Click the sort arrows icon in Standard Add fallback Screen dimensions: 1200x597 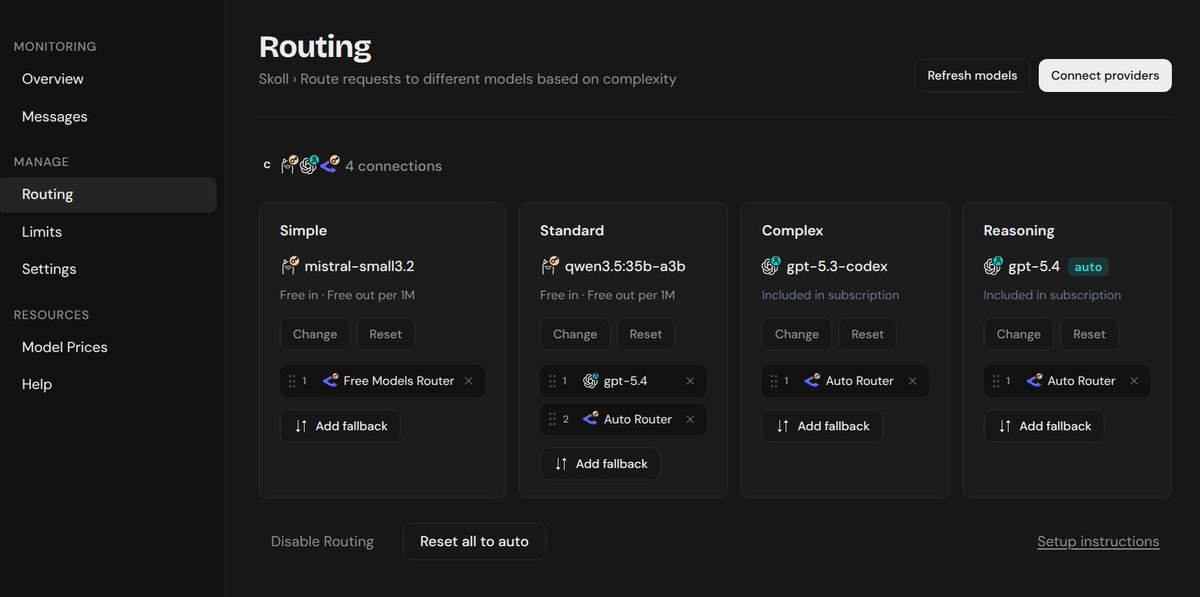point(561,464)
